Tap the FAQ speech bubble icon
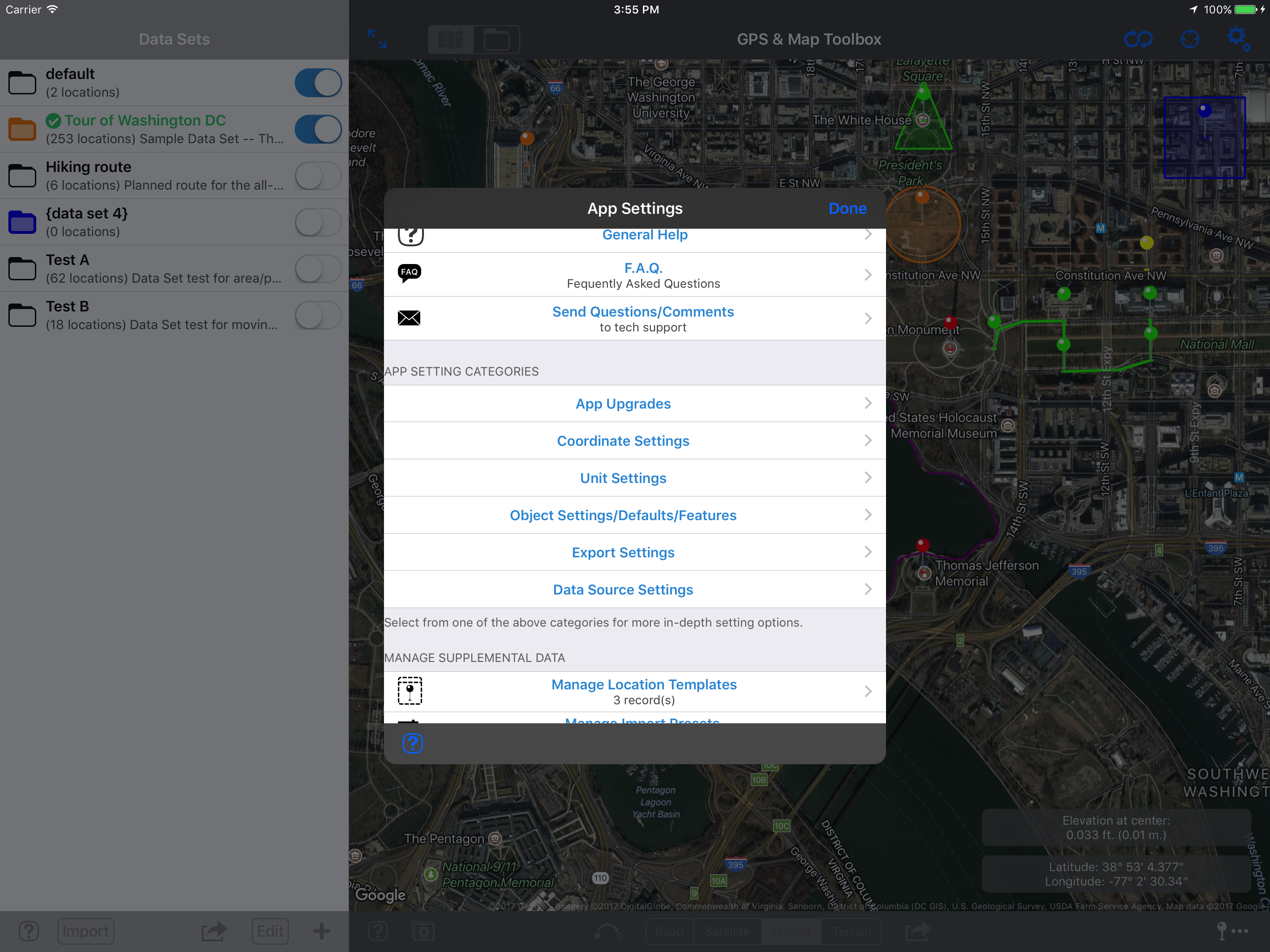 [x=410, y=273]
